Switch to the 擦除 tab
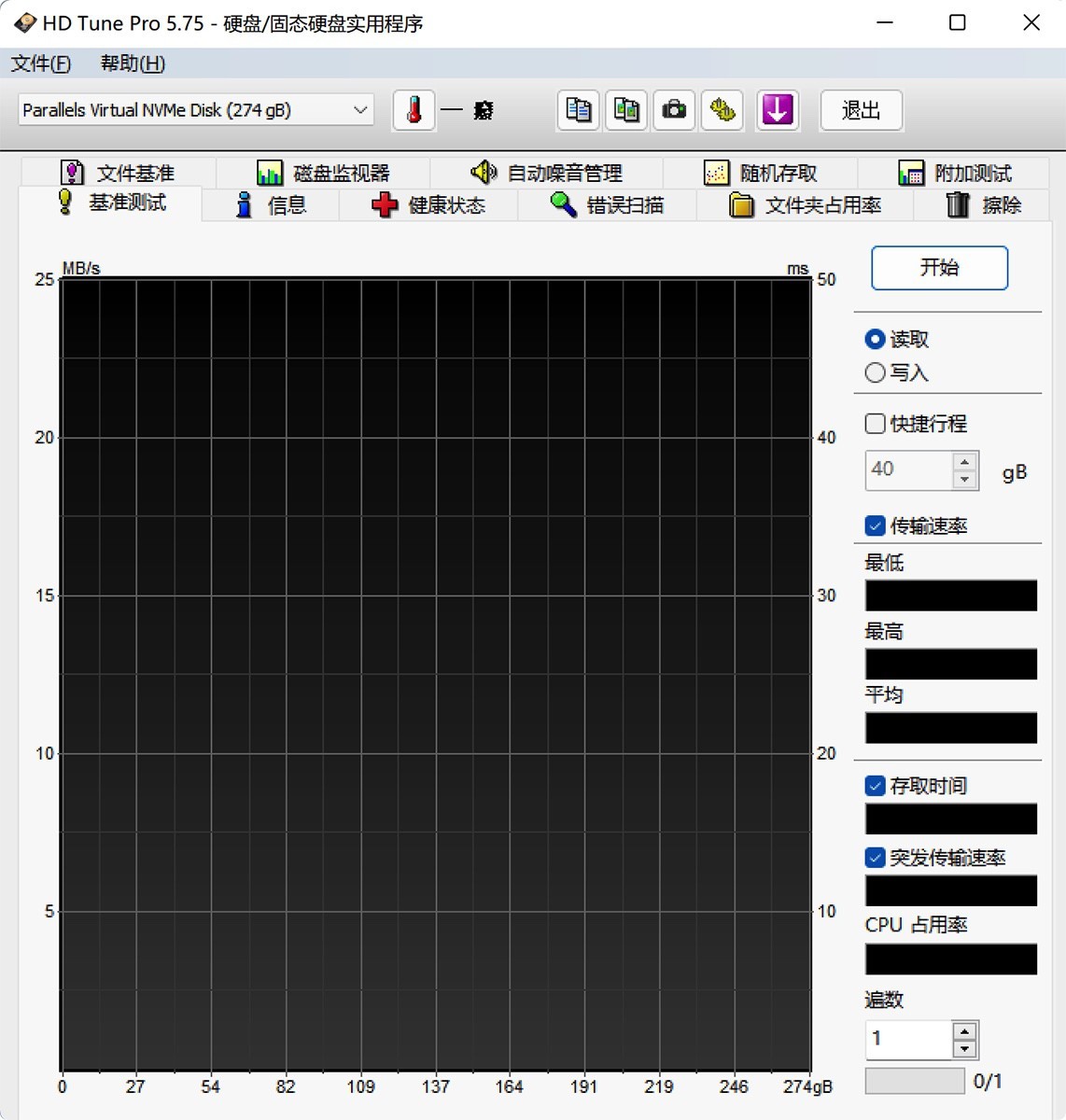The height and width of the screenshot is (1120, 1066). (x=983, y=205)
